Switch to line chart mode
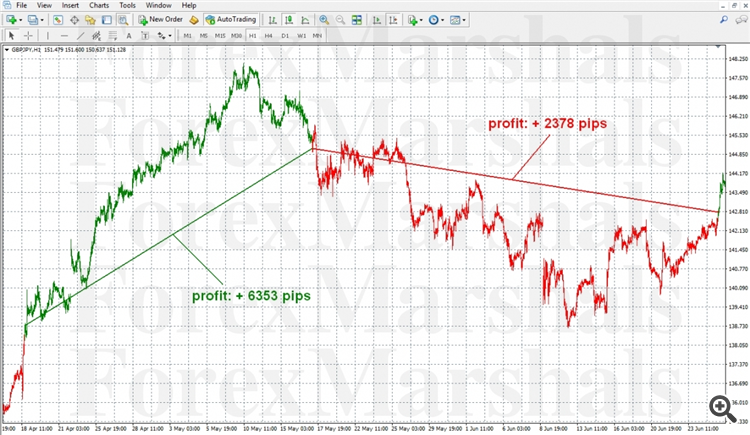 305,20
